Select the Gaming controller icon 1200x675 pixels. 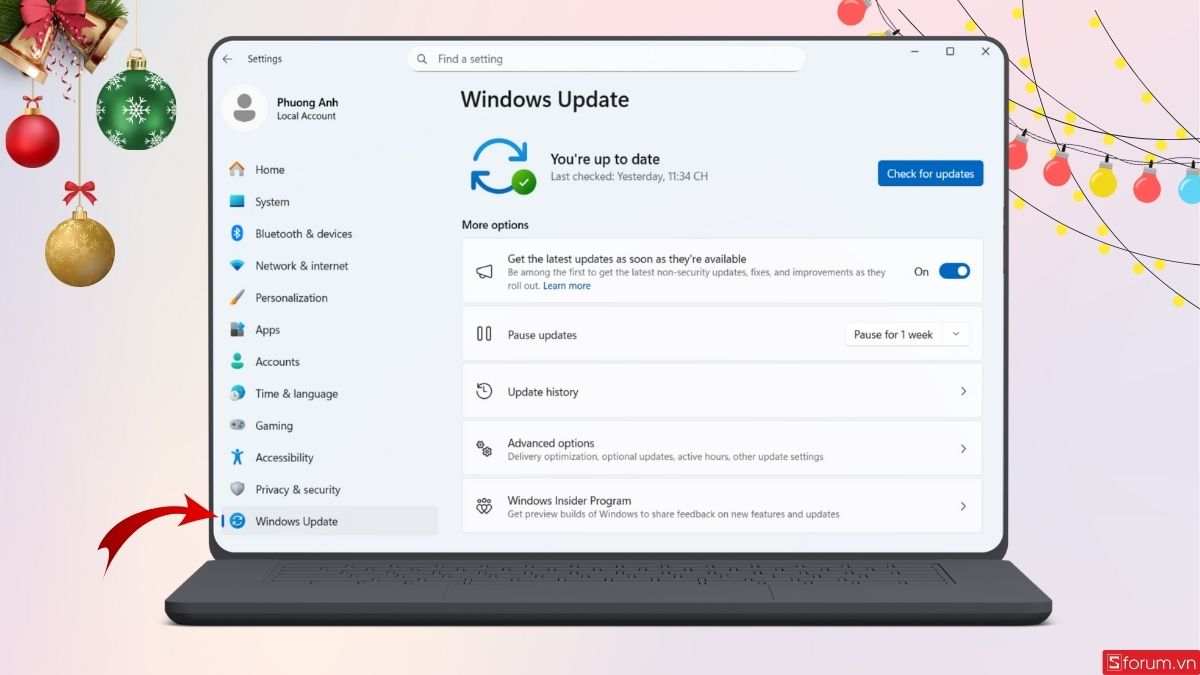pos(239,425)
